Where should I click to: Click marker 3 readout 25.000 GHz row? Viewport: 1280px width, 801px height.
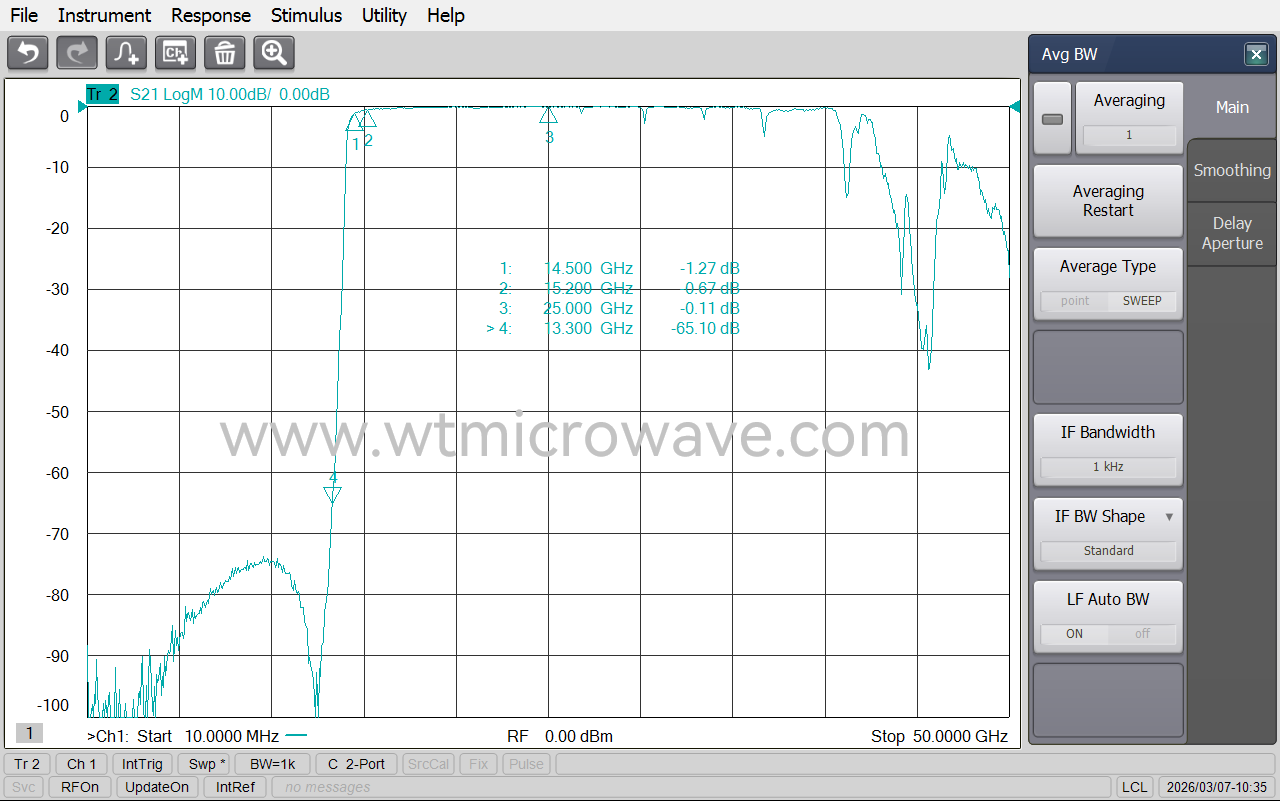[620, 308]
